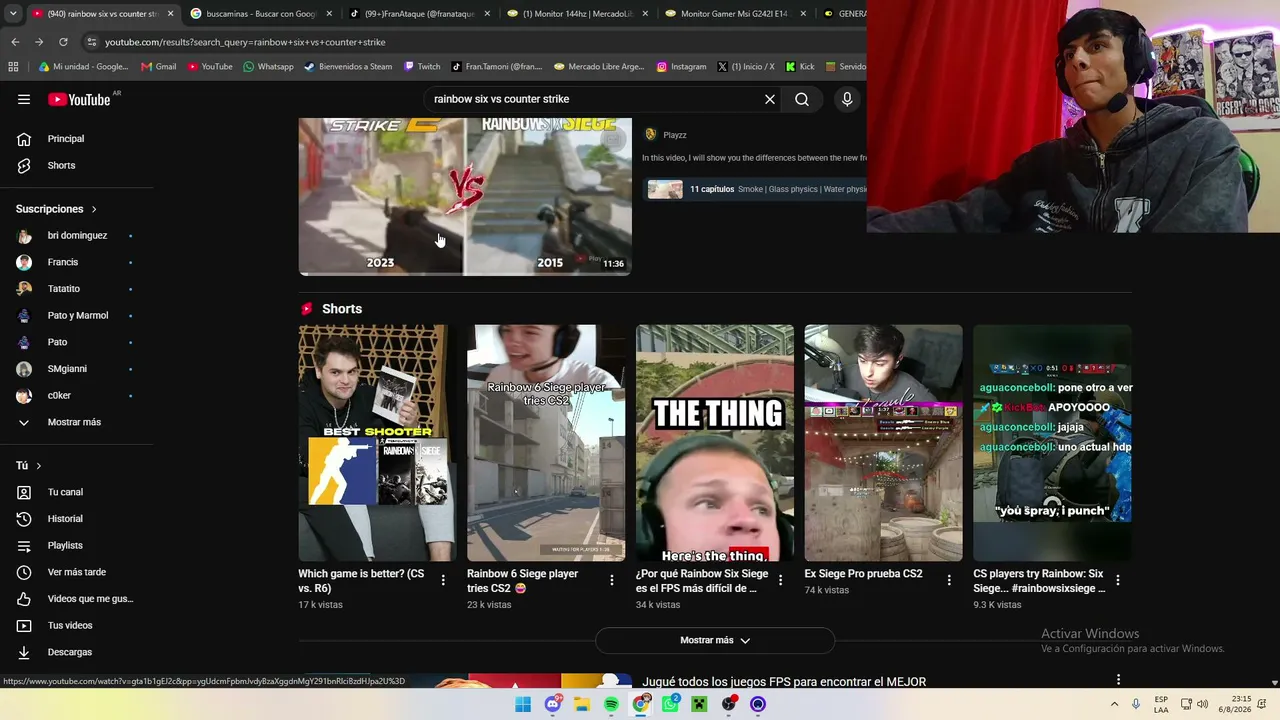Open 'Which game is better?' short thumbnail
Image resolution: width=1280 pixels, height=720 pixels.
pyautogui.click(x=377, y=442)
